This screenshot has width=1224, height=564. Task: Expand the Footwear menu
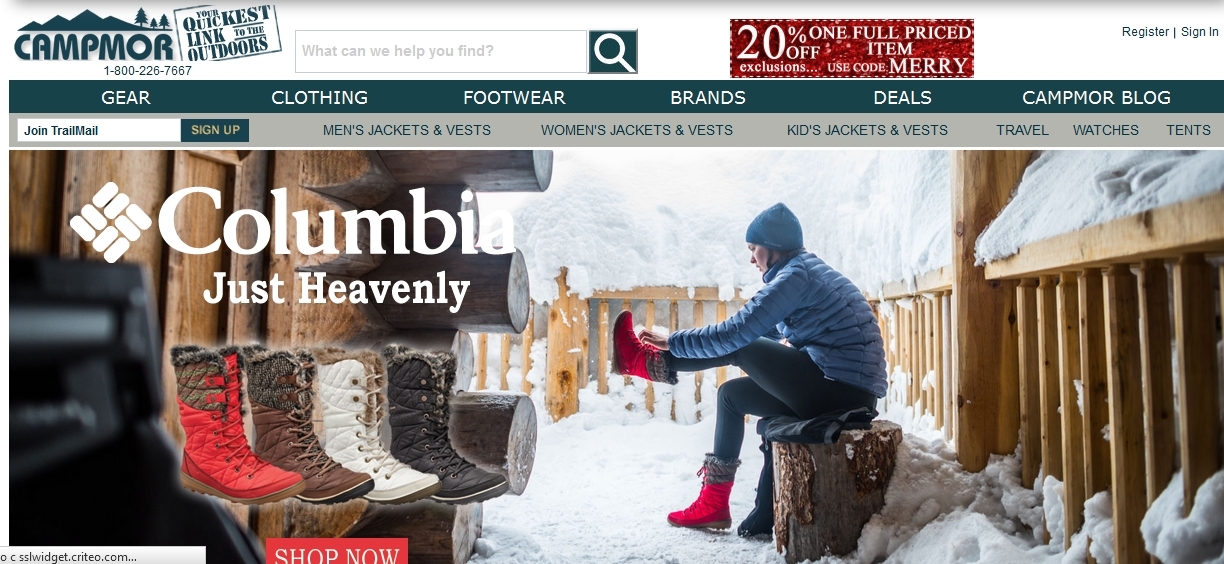(x=514, y=97)
